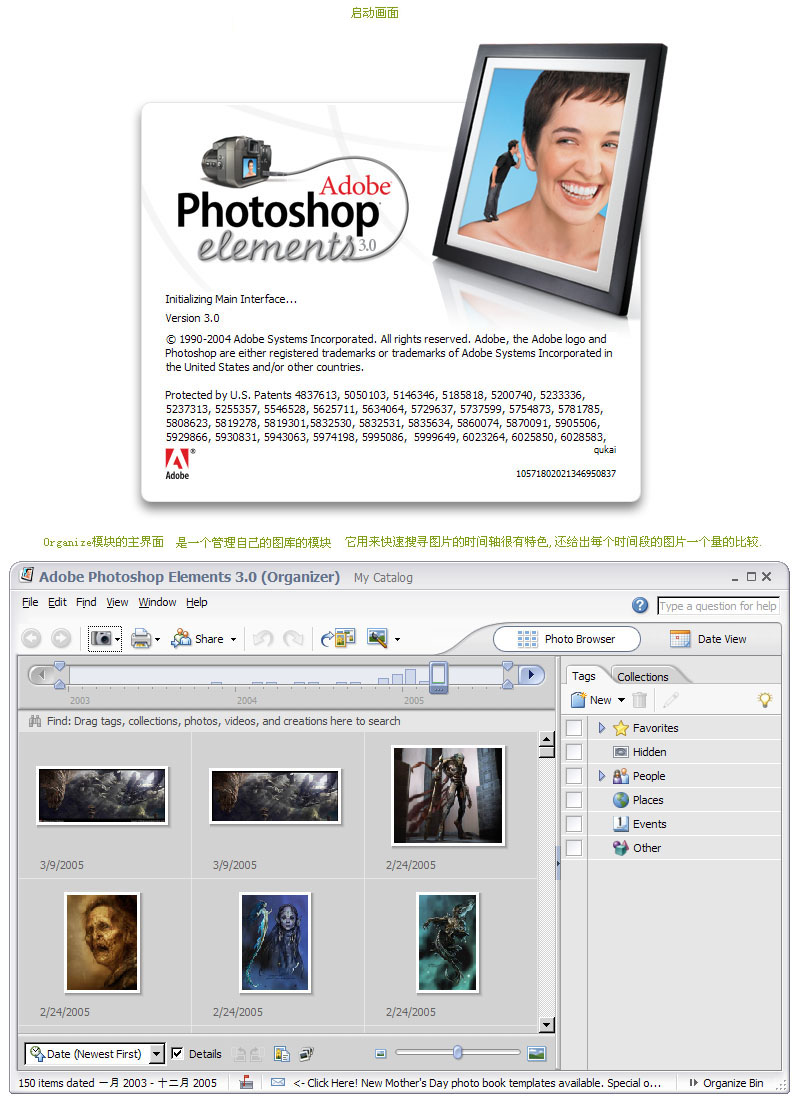Click the Type a question for help field
The height and width of the screenshot is (1100, 800).
tap(718, 605)
